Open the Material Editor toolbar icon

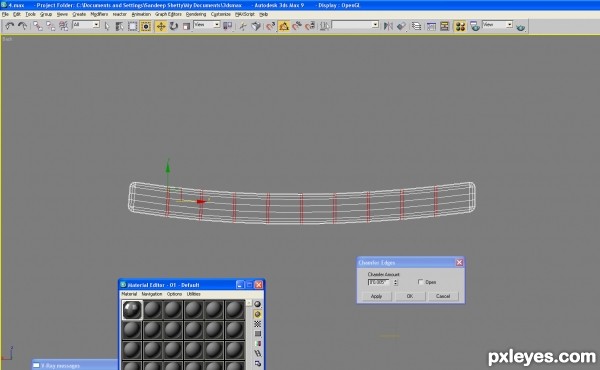click(460, 26)
